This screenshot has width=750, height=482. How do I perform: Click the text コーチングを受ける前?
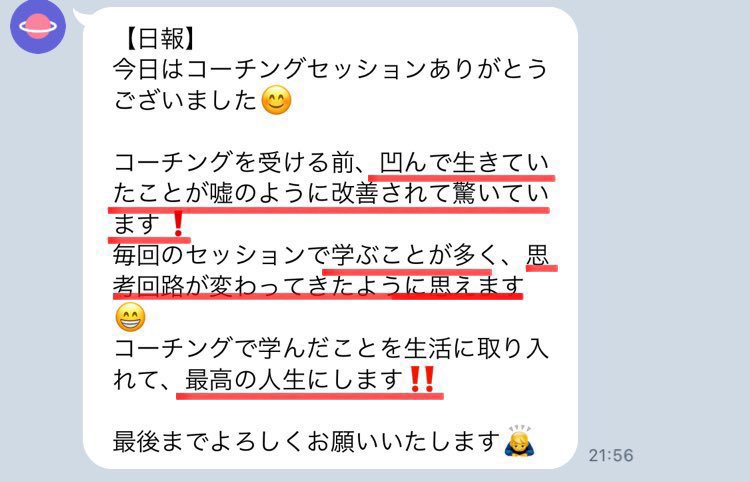tap(234, 163)
